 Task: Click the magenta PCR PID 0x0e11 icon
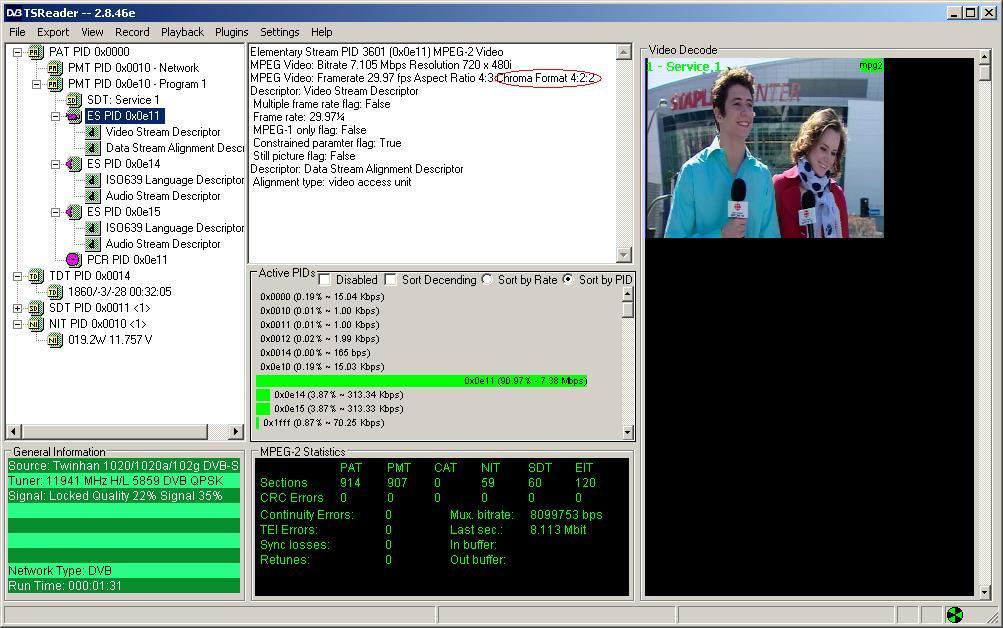tap(74, 260)
